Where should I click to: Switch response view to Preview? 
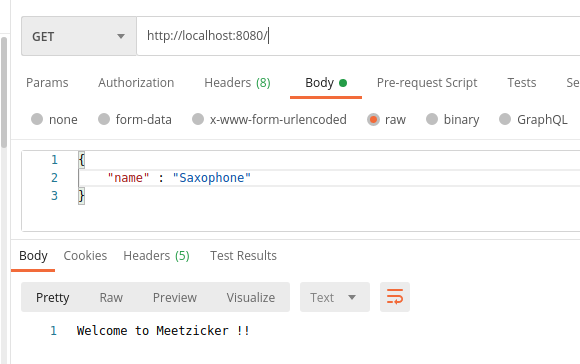[x=175, y=297]
